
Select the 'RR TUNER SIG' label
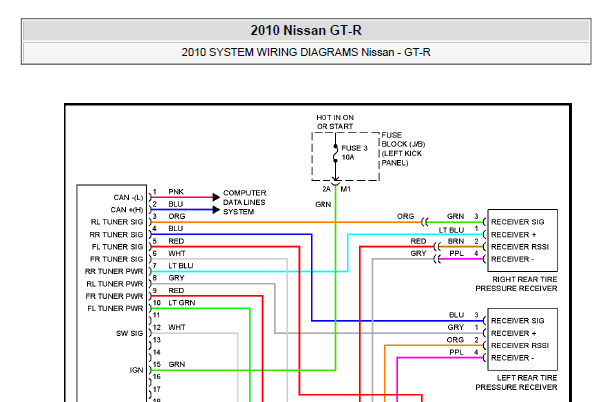click(117, 235)
